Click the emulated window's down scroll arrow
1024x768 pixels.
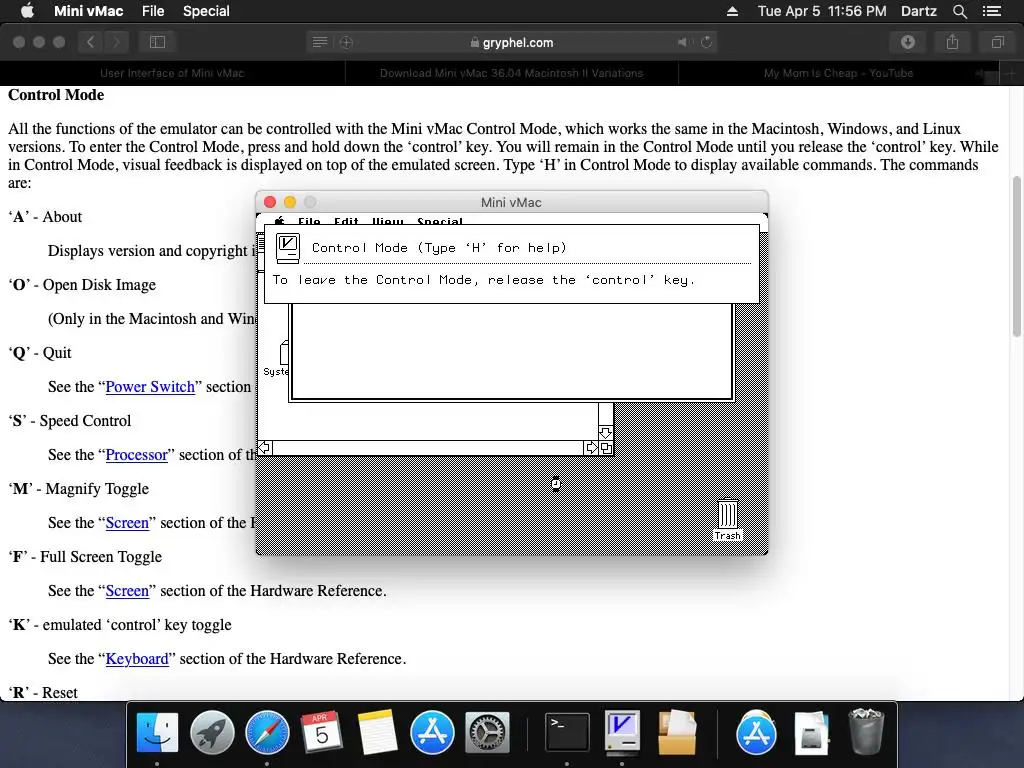coord(605,432)
